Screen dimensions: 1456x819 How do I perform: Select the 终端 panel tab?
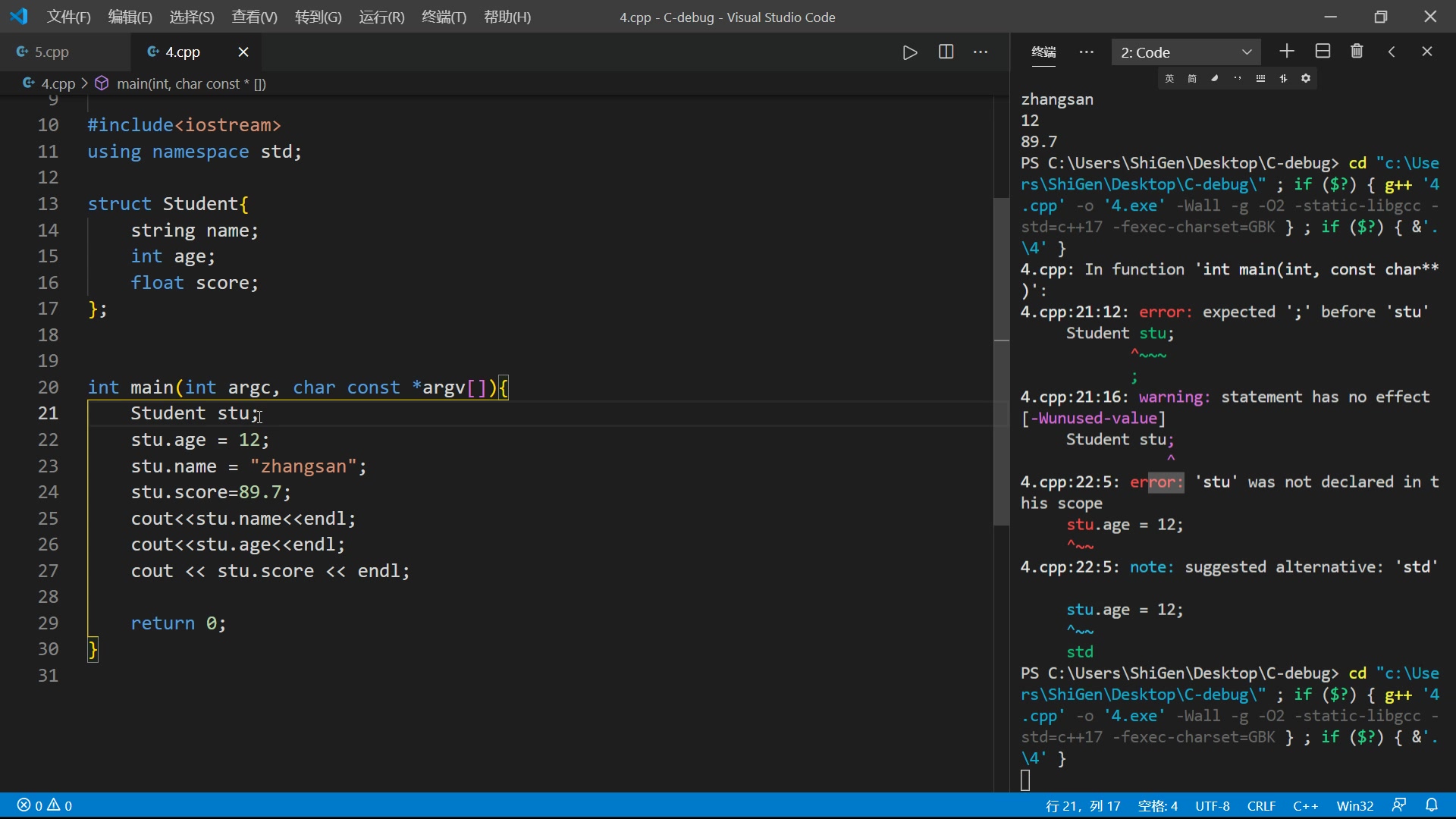click(x=1043, y=52)
